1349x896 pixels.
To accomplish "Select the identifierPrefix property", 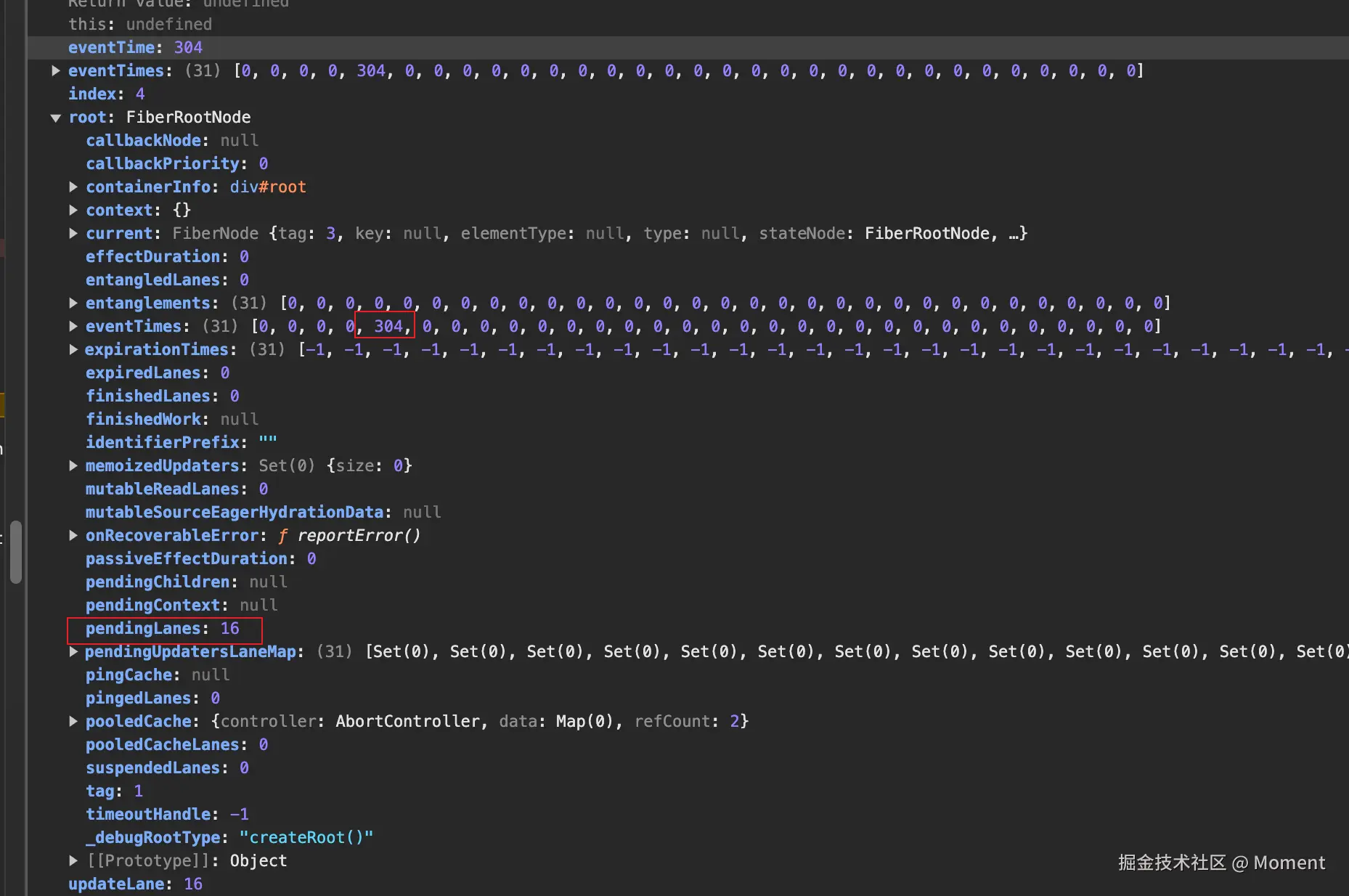I will (182, 442).
